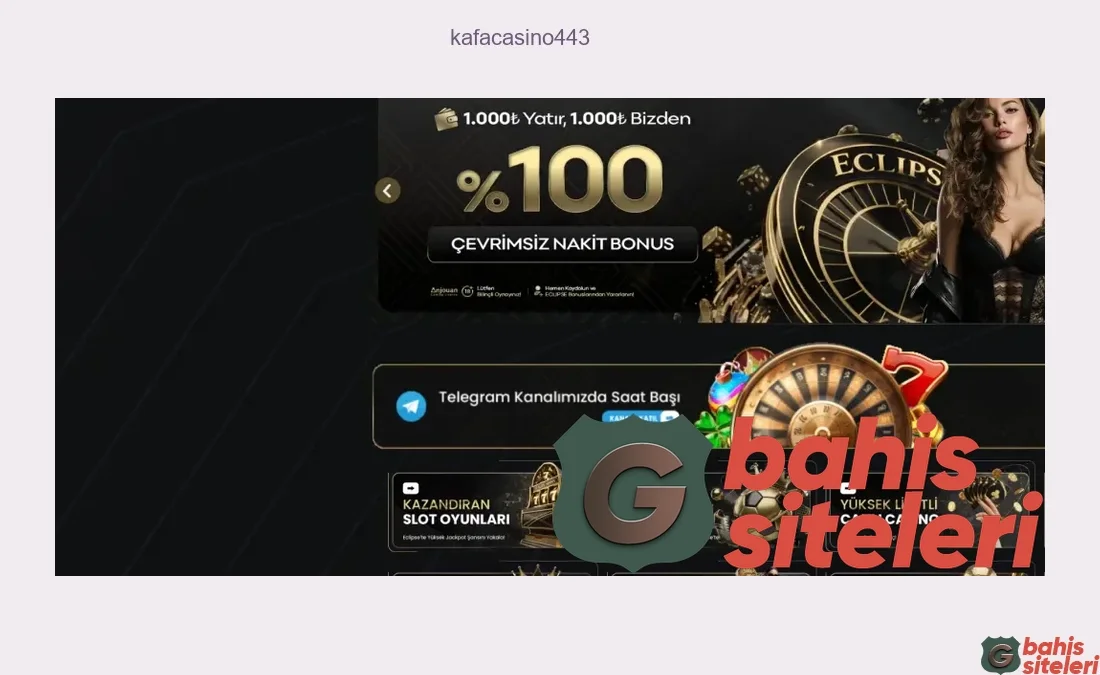The image size is (1100, 675).
Task: Click the Anjouan license logo
Action: tap(443, 291)
